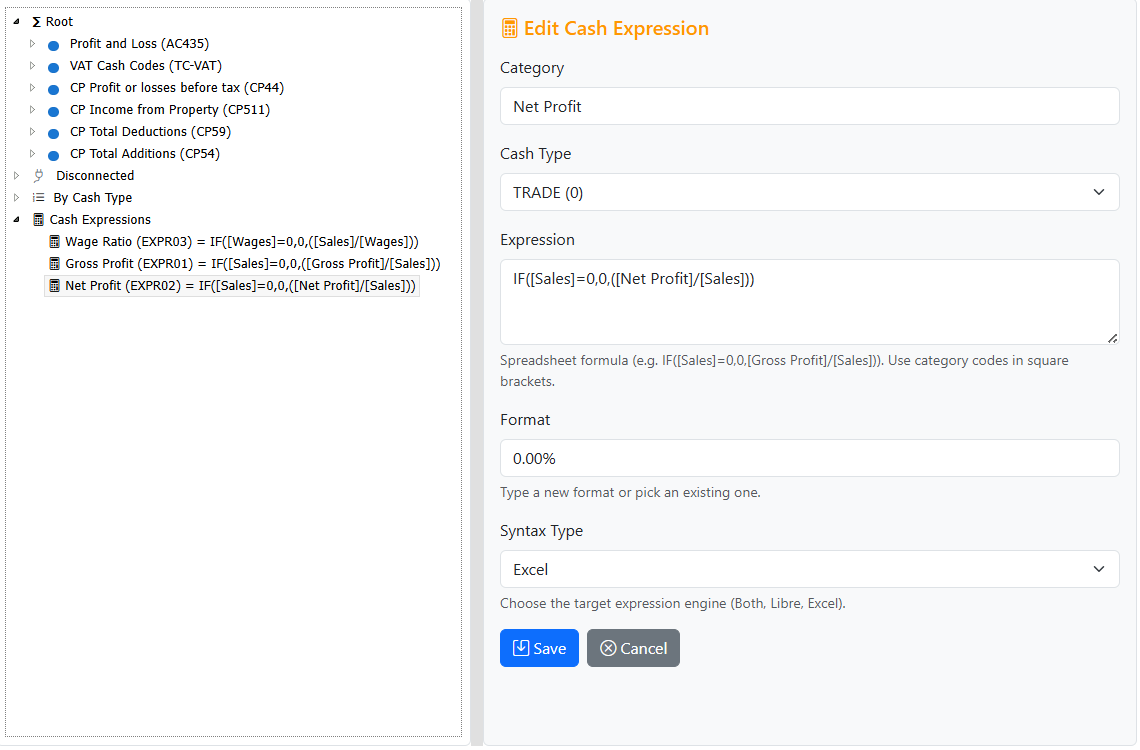
Task: Click the save disk icon inside the Save button
Action: (x=520, y=648)
